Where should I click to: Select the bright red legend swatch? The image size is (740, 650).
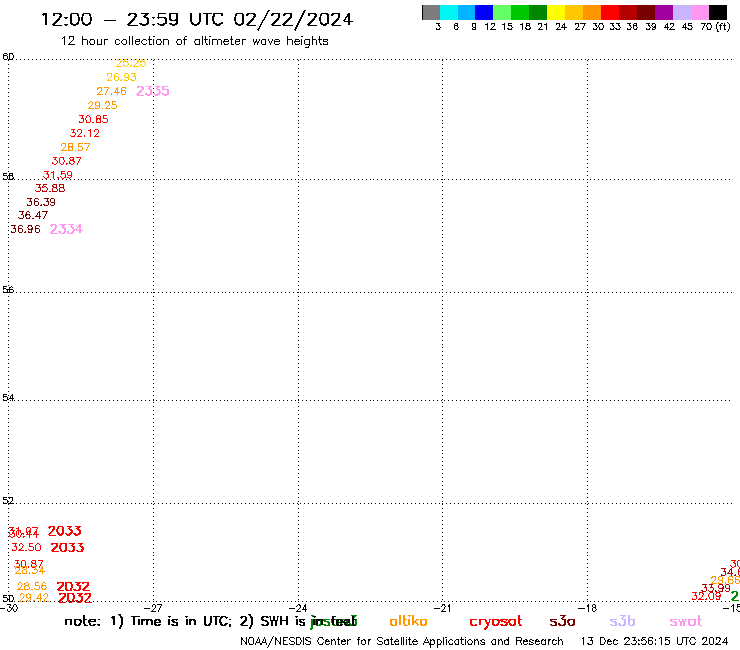(610, 12)
